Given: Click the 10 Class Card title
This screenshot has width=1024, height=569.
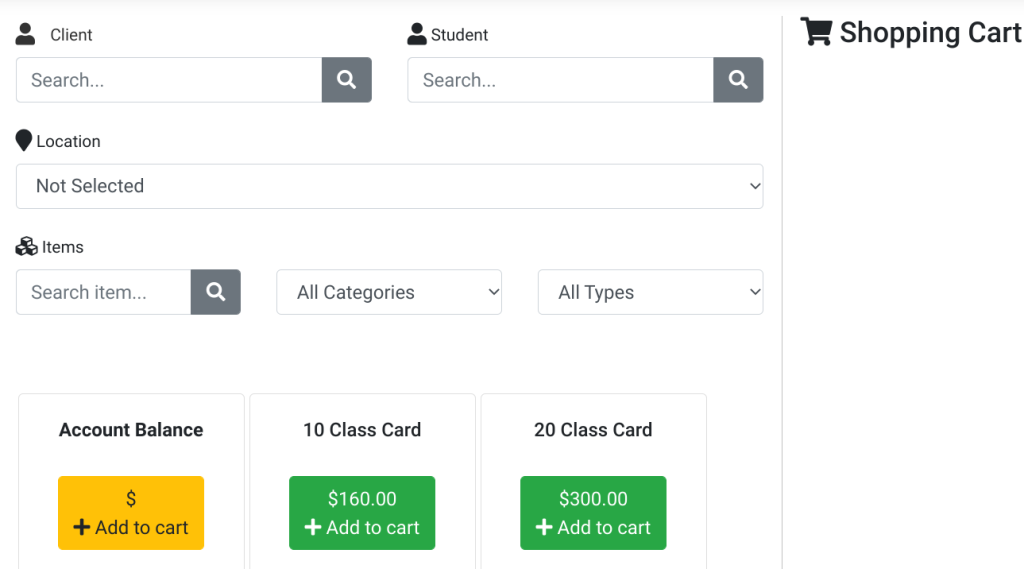Looking at the screenshot, I should (362, 430).
